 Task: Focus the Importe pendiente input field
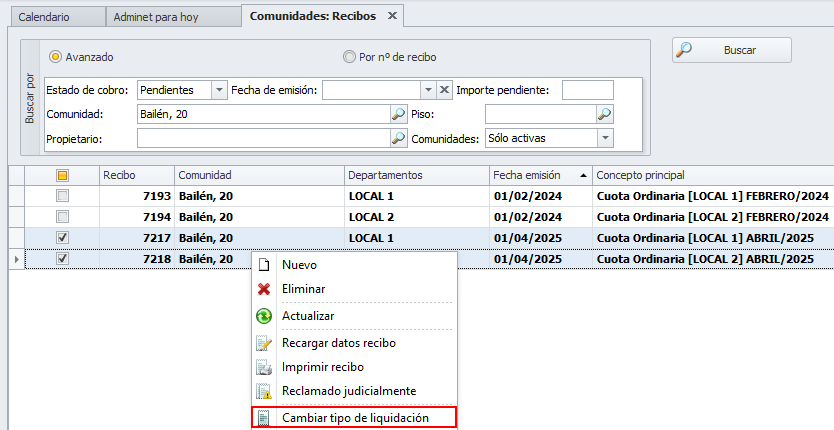click(588, 90)
